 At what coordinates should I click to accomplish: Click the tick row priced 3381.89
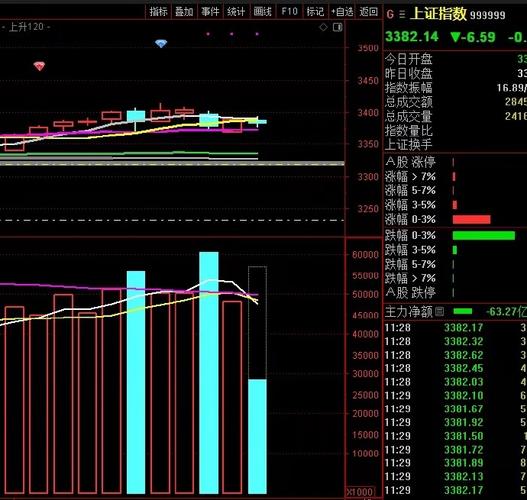tap(455, 463)
